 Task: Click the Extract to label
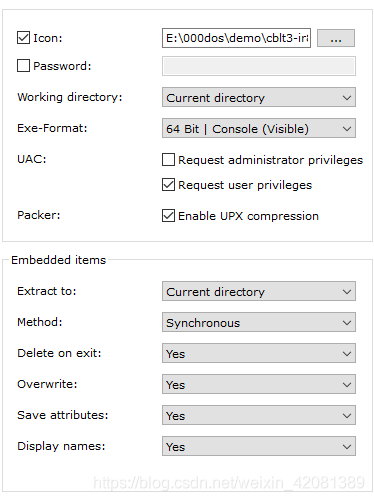coord(47,291)
